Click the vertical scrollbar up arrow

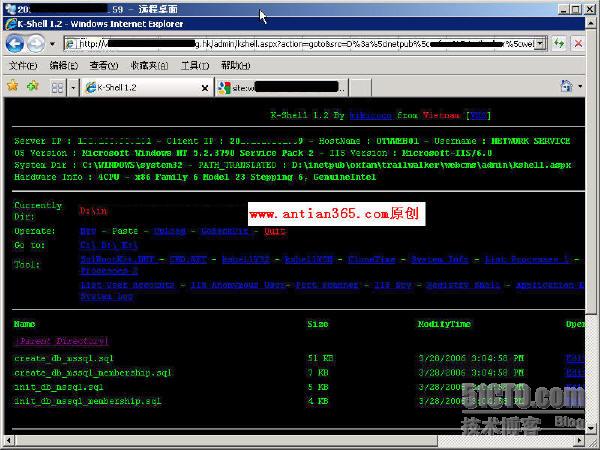(x=591, y=23)
